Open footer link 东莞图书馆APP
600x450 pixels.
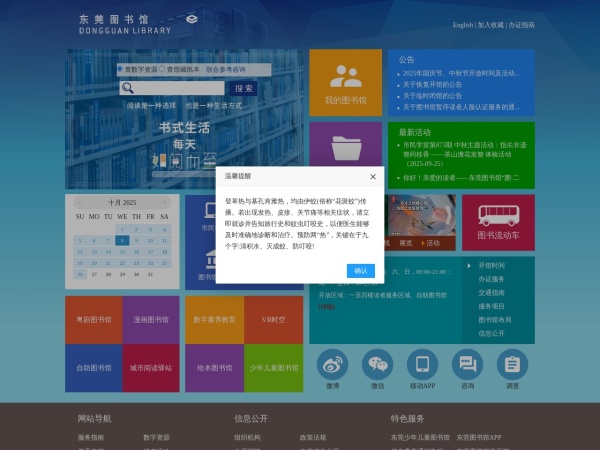point(479,437)
